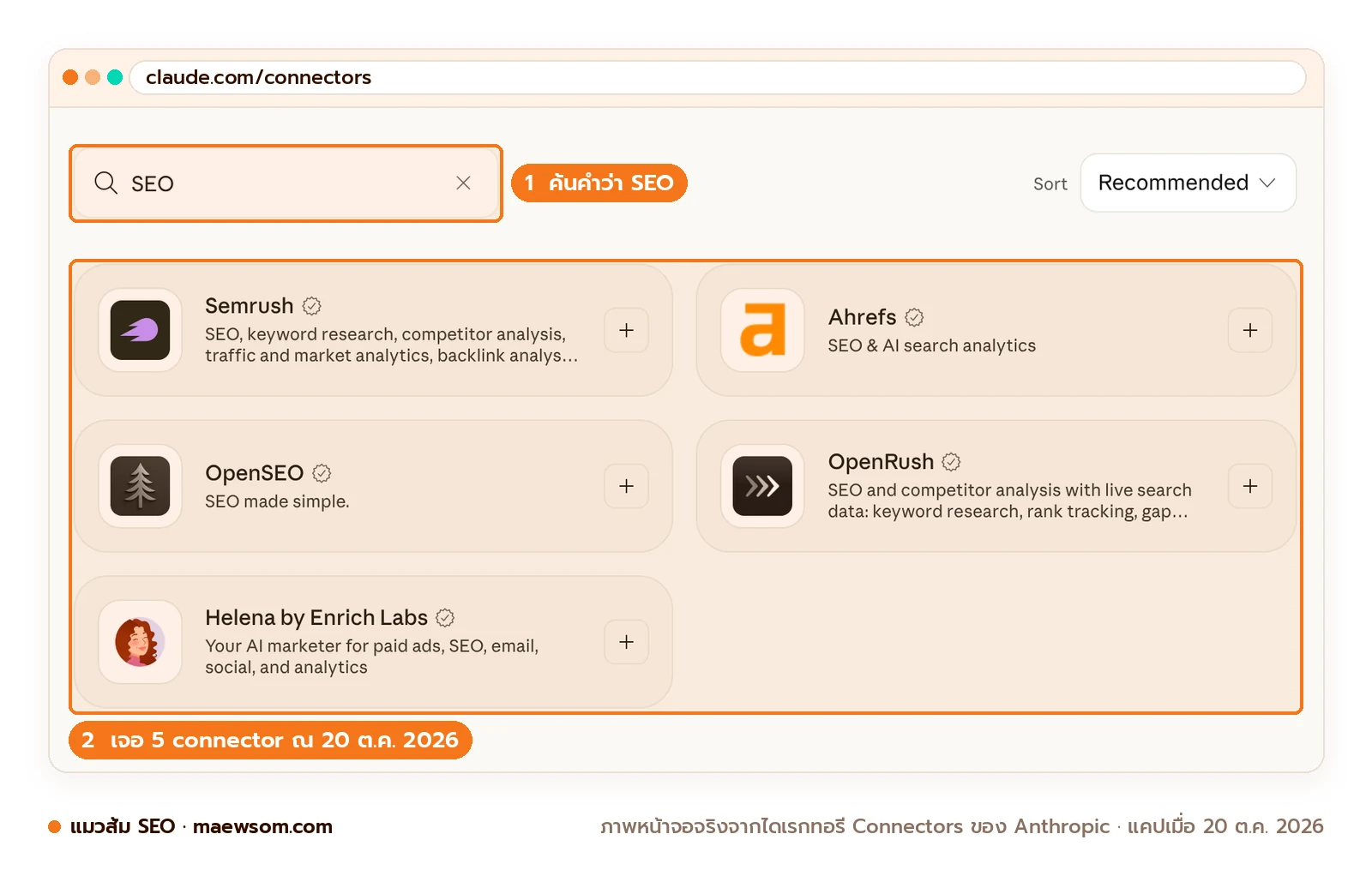Screen dimensions: 1372x870
Task: Open the Semrush connector title
Action: [x=250, y=306]
